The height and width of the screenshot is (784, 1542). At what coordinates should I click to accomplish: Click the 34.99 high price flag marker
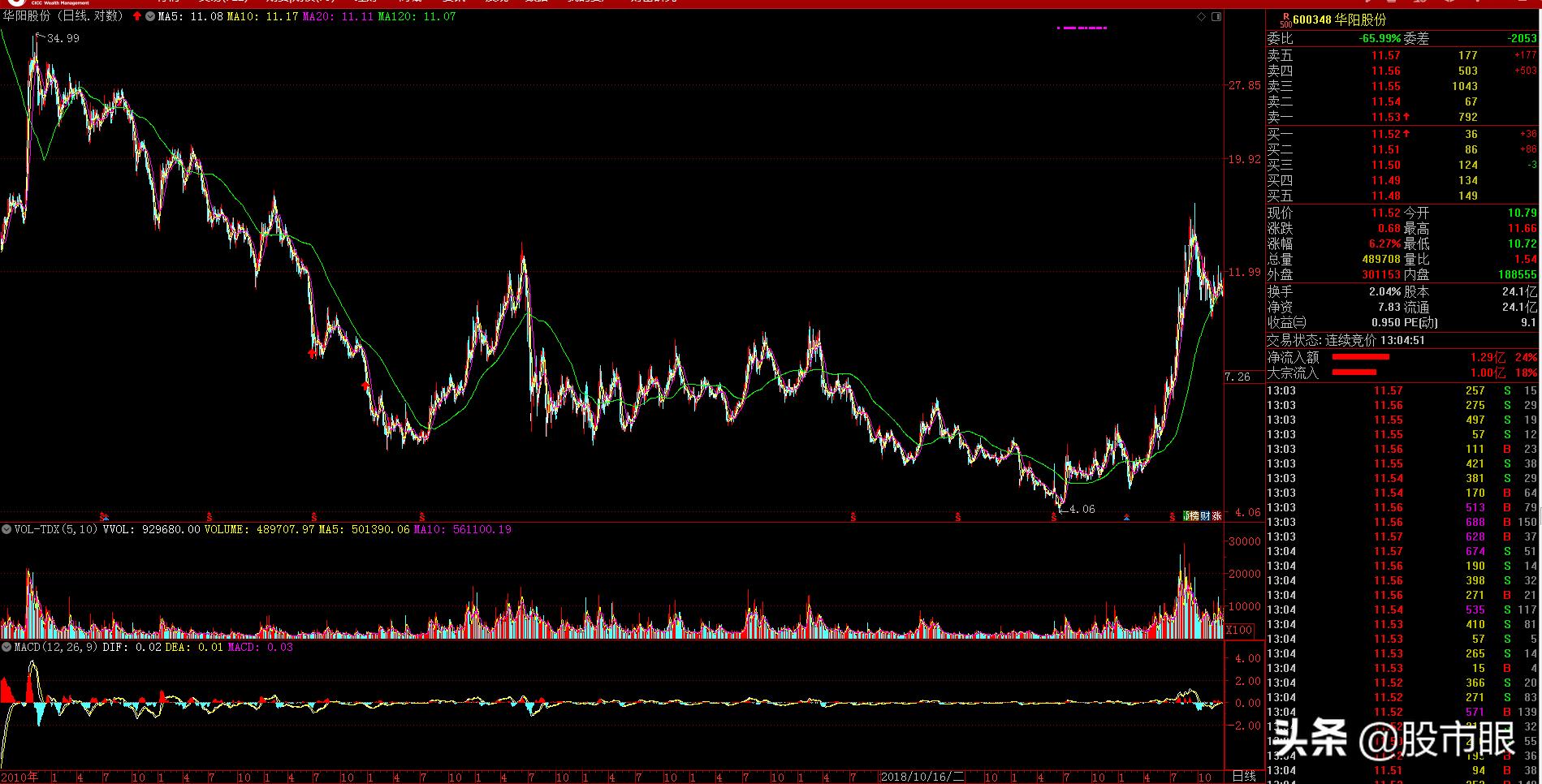(x=62, y=38)
